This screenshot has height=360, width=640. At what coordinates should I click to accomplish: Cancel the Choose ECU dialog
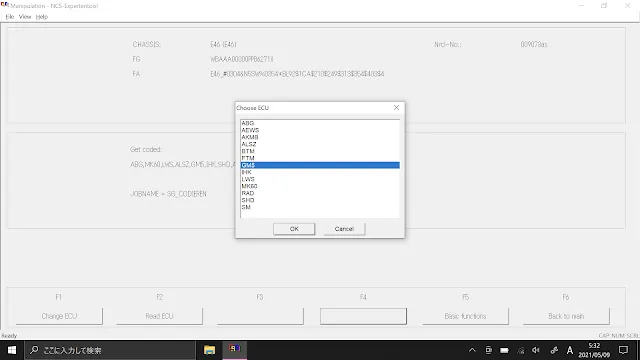[x=344, y=229]
